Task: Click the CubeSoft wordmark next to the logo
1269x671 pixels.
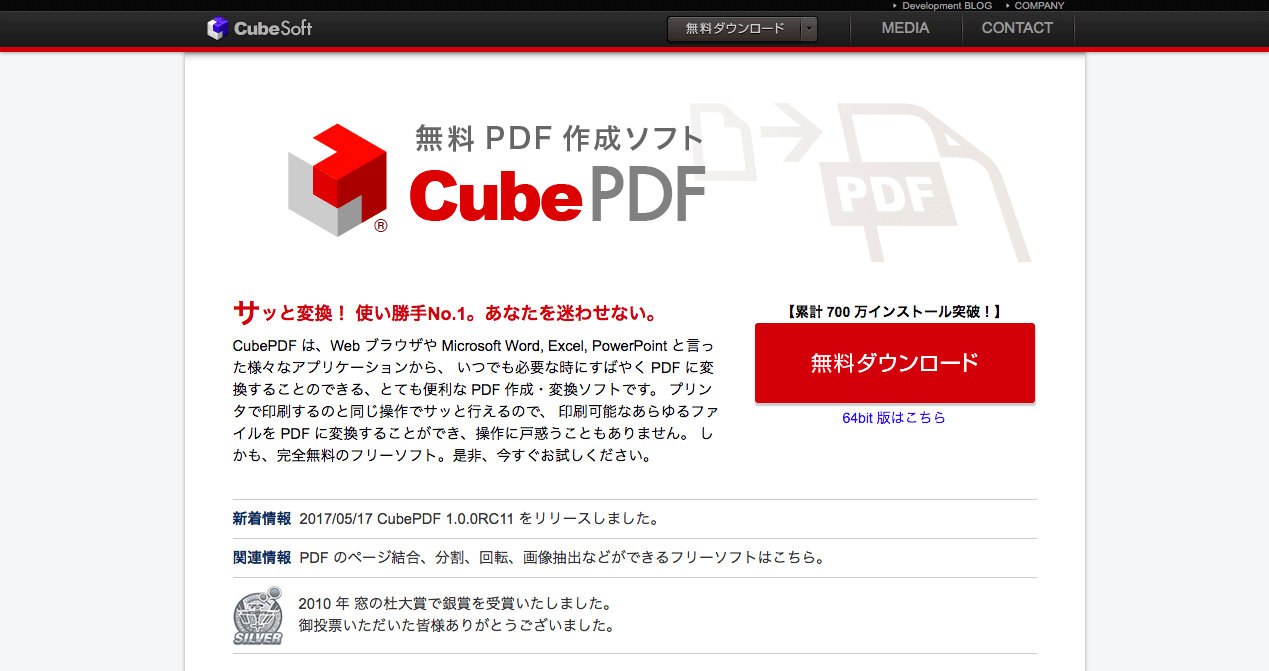Action: [272, 28]
